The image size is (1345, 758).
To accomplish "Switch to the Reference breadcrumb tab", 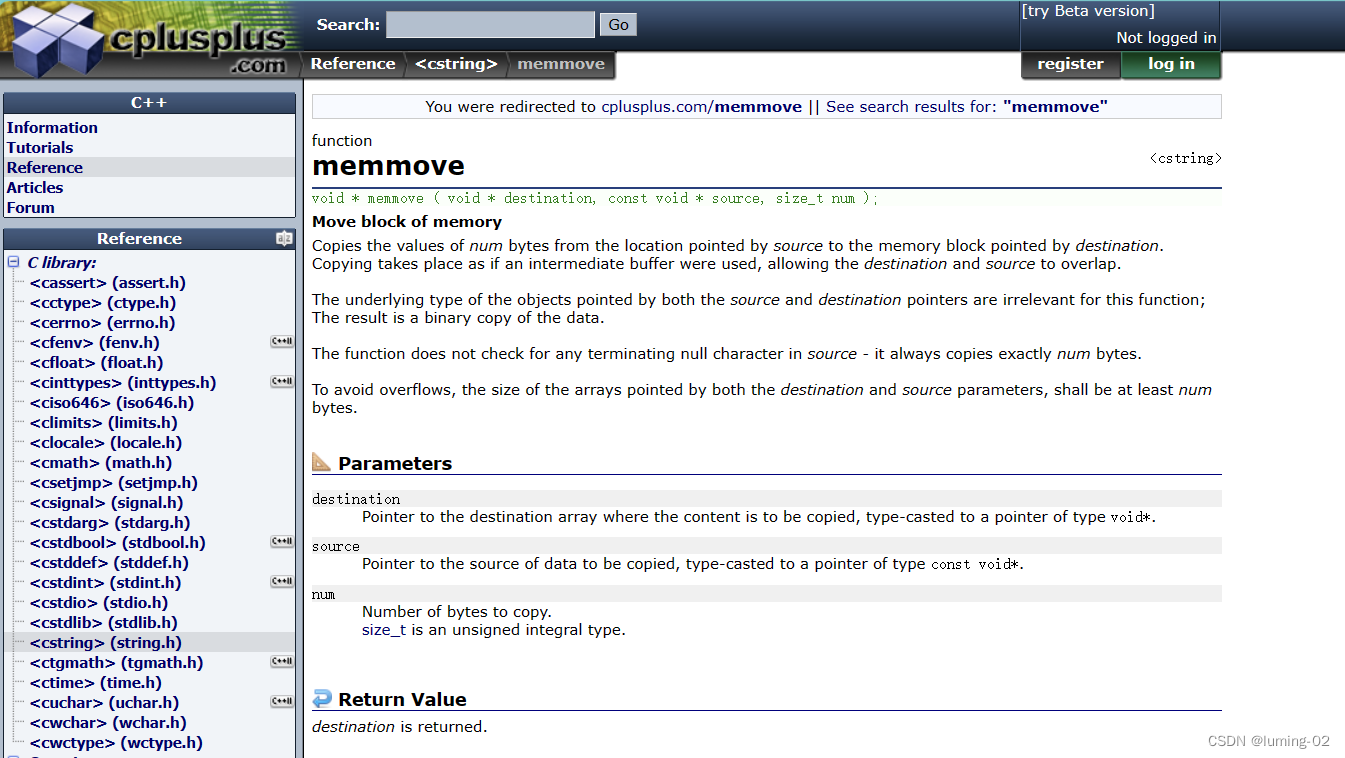I will (x=352, y=63).
